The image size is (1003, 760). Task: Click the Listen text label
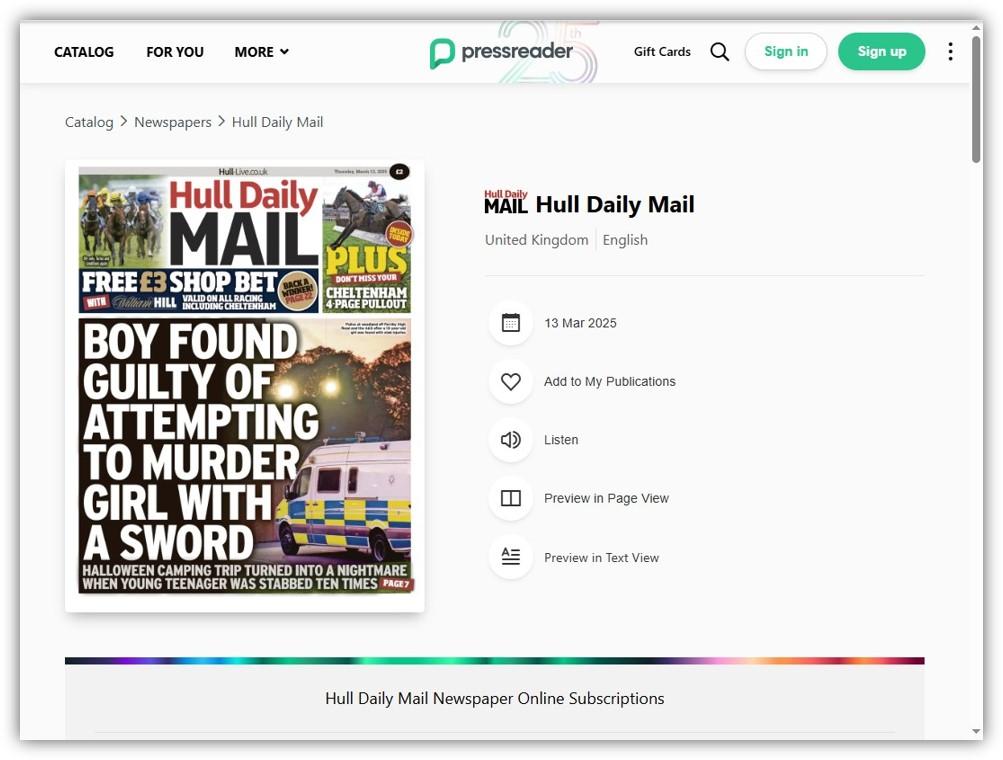click(561, 440)
